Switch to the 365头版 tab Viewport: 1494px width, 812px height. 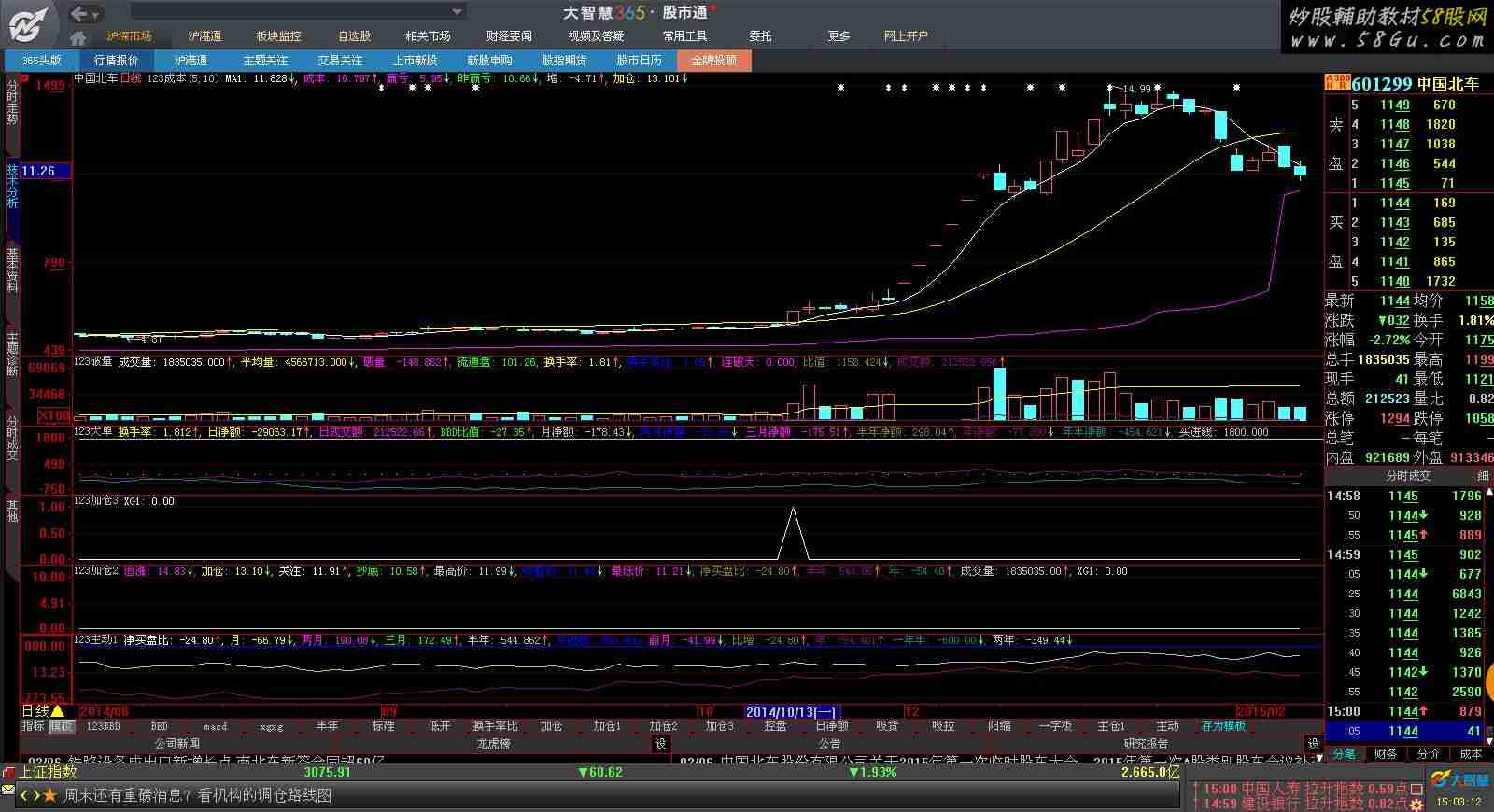coord(41,60)
